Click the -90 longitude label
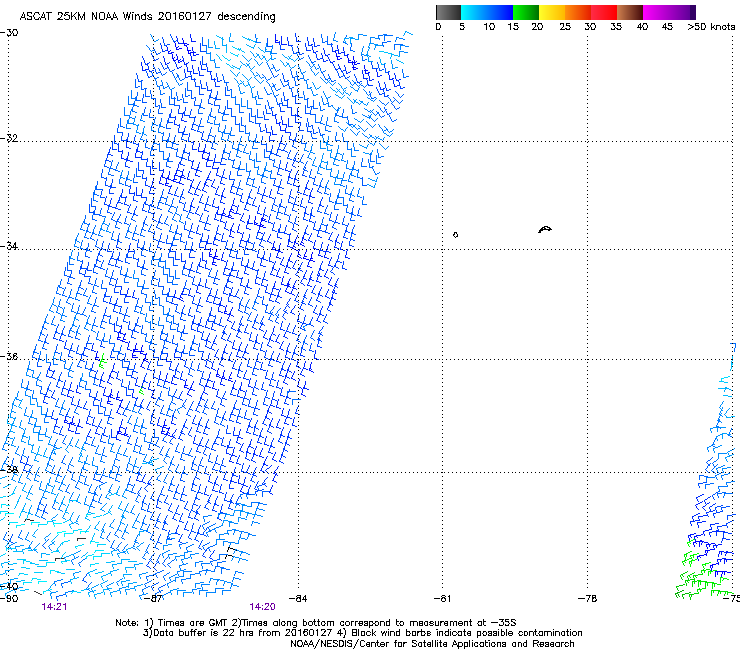This screenshot has width=740, height=650. 9,598
